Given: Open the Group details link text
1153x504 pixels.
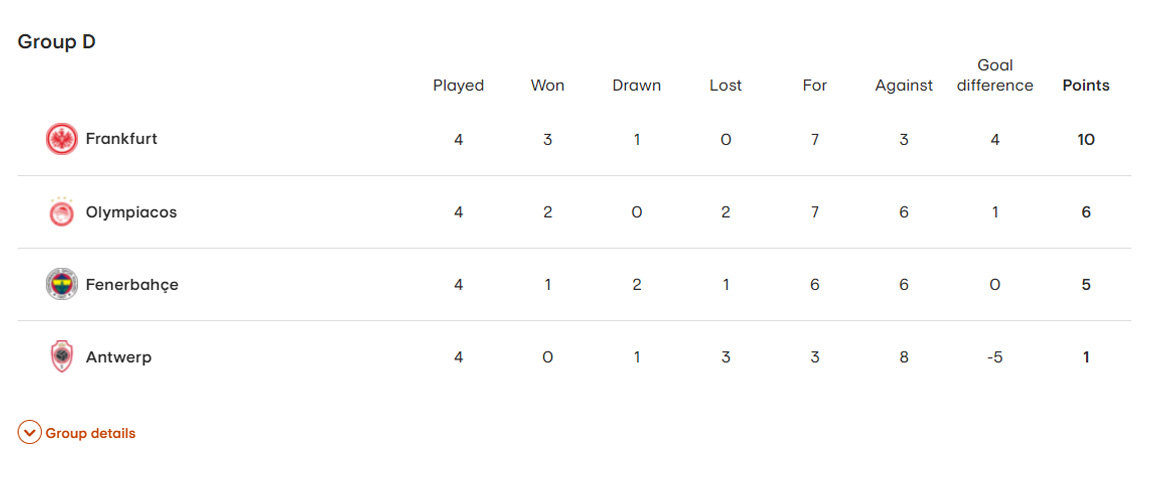Looking at the screenshot, I should [90, 433].
